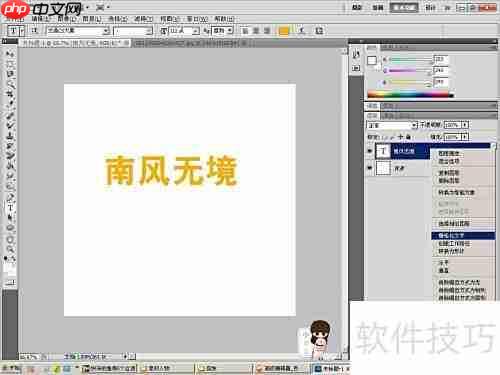Select the Pen tool
This screenshot has width=500, height=375.
(x=10, y=197)
